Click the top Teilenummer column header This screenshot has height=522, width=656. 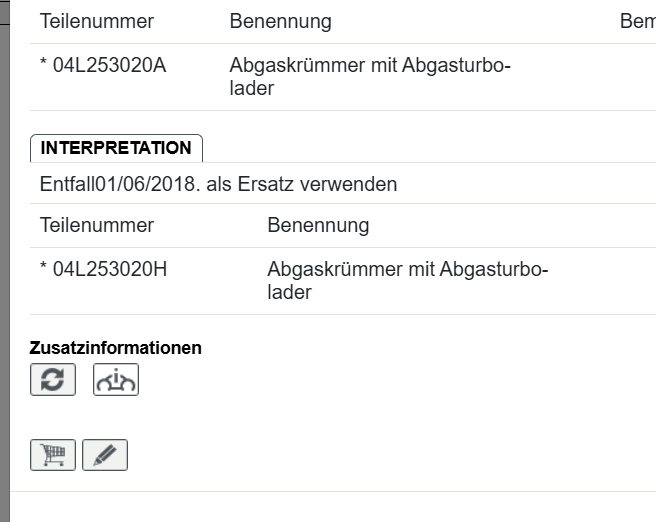click(x=97, y=21)
